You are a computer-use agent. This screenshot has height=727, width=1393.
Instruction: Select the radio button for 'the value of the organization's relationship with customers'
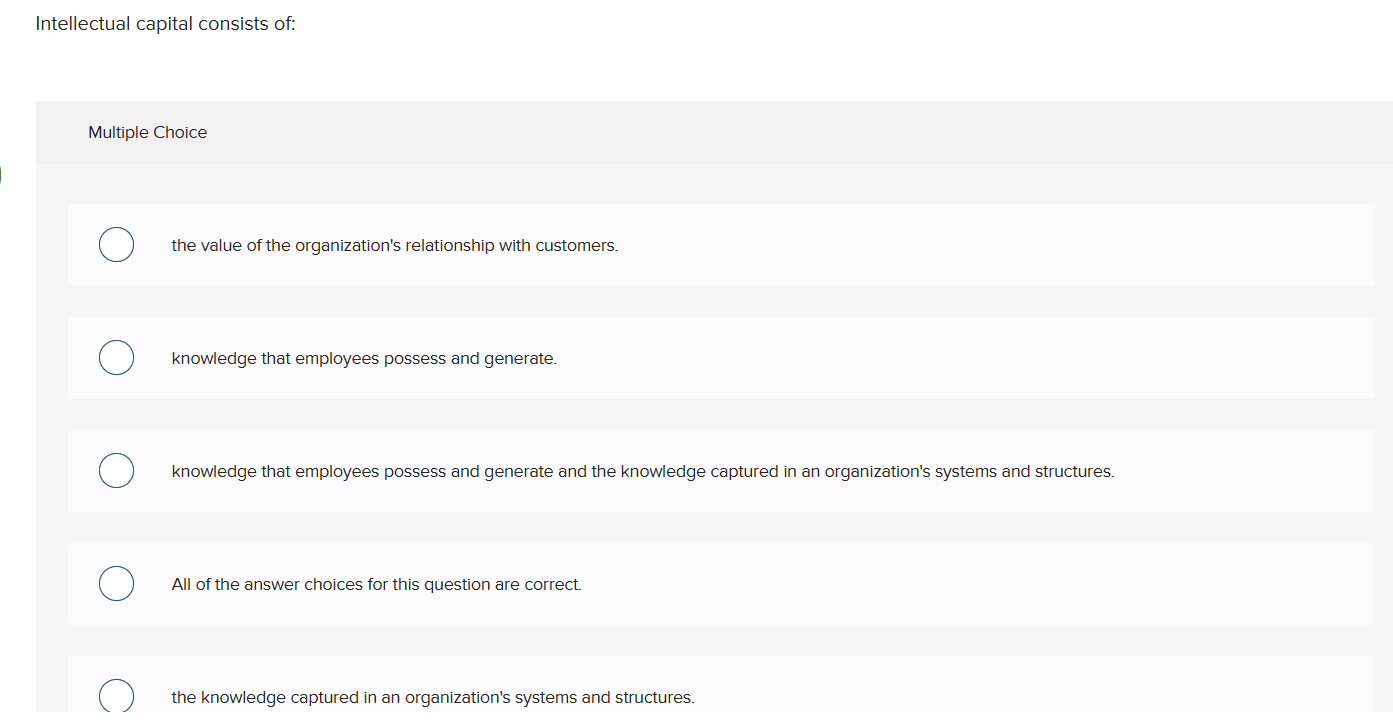coord(116,244)
